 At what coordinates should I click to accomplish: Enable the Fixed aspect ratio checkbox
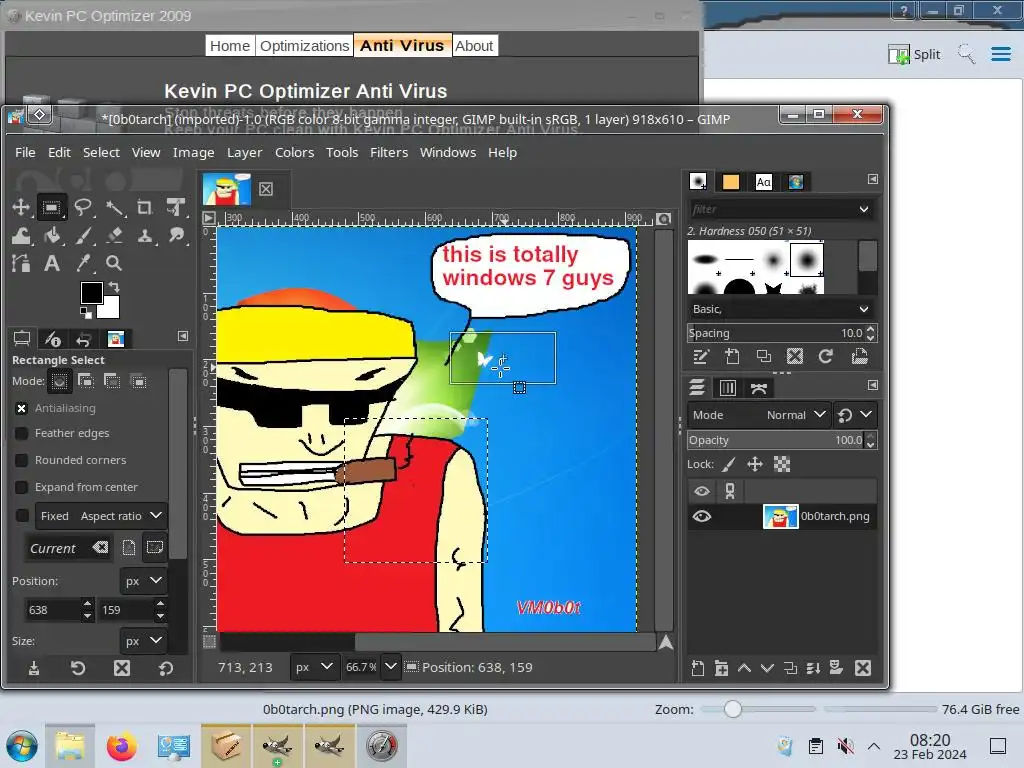[22, 516]
